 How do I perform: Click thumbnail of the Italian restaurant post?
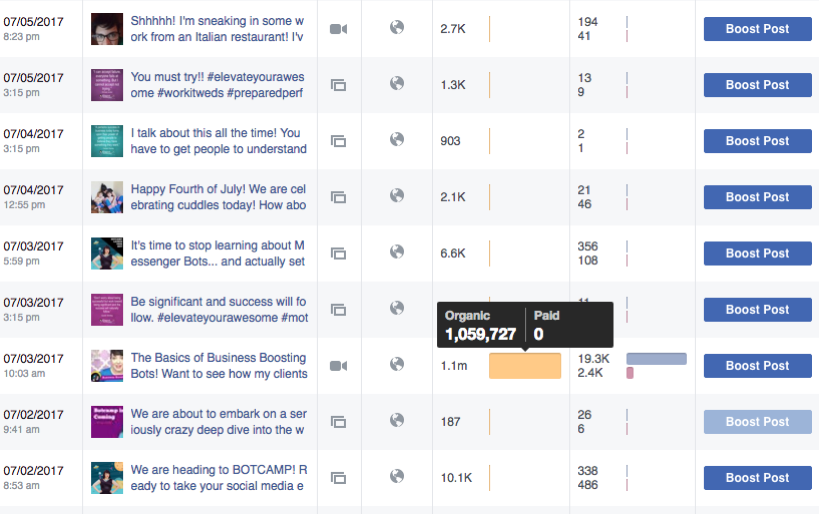[x=107, y=29]
